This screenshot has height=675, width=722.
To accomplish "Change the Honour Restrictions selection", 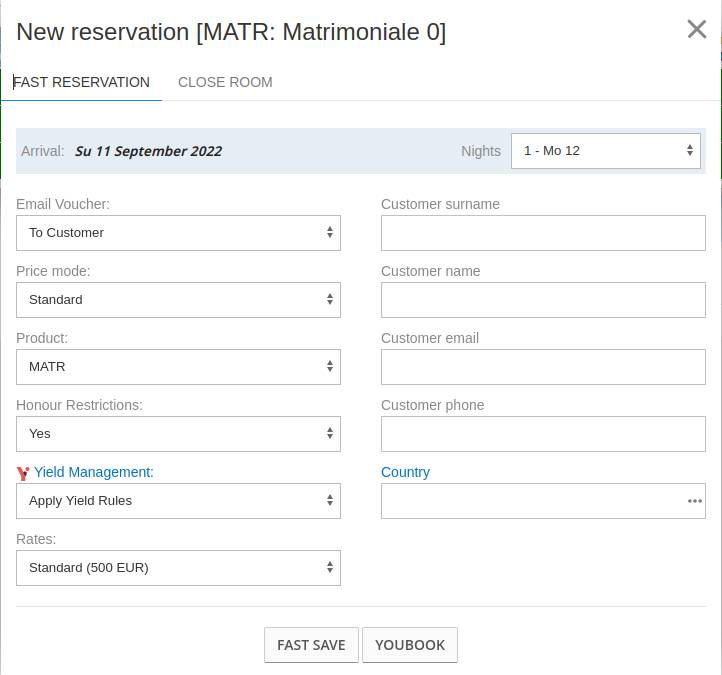I will tap(178, 434).
